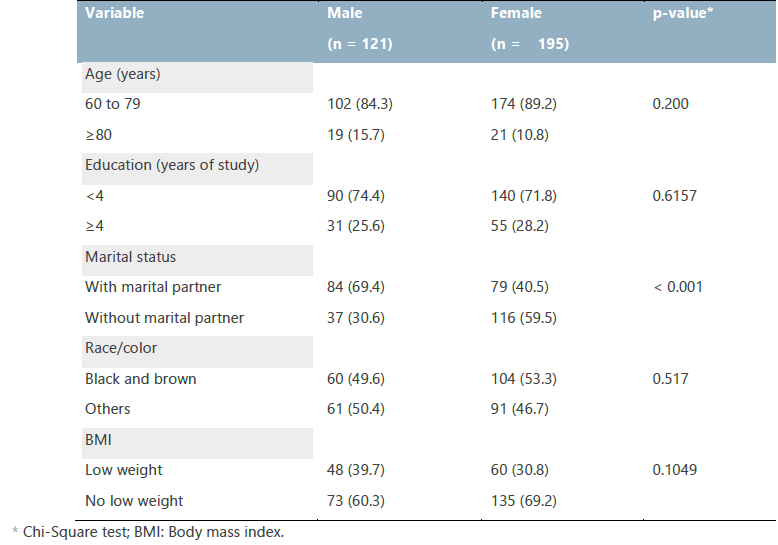Screen dimensions: 778x545
Task: Select the Male column header
Action: [x=345, y=14]
